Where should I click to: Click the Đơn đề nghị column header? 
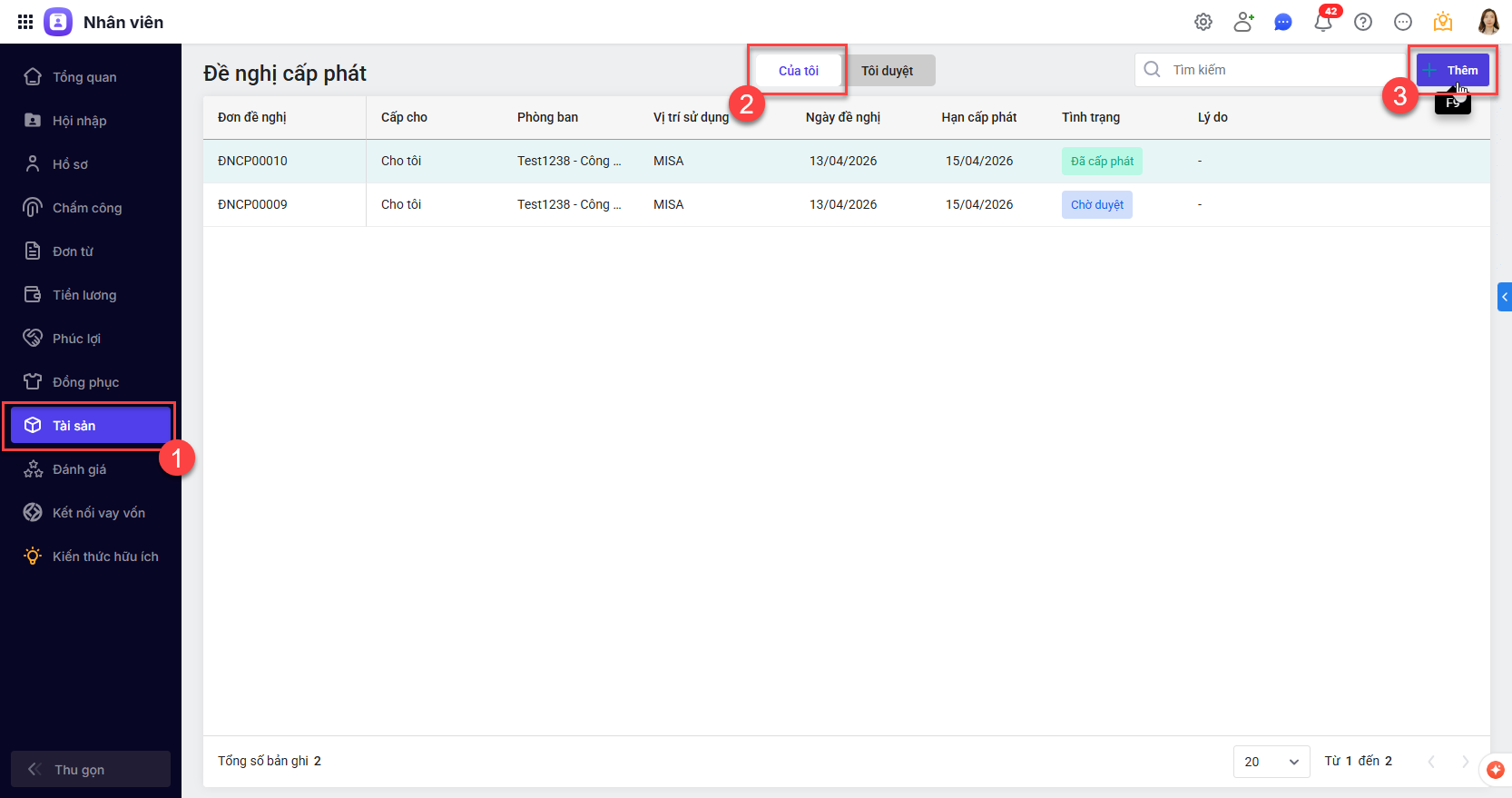click(252, 117)
